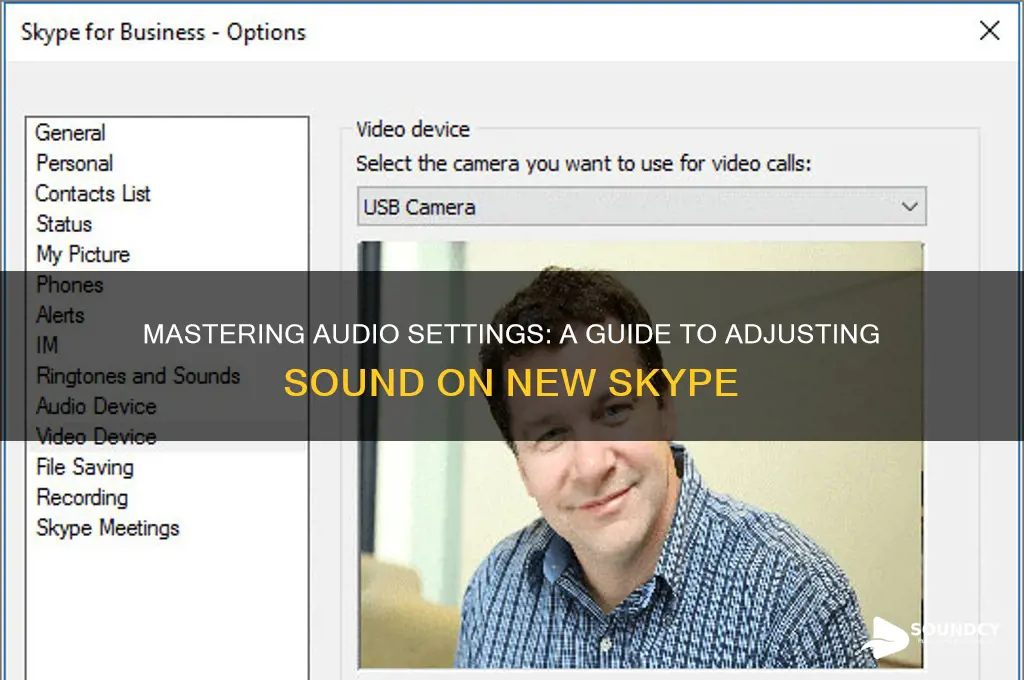This screenshot has width=1024, height=680.
Task: Open Skype Meetings options
Action: click(x=108, y=528)
